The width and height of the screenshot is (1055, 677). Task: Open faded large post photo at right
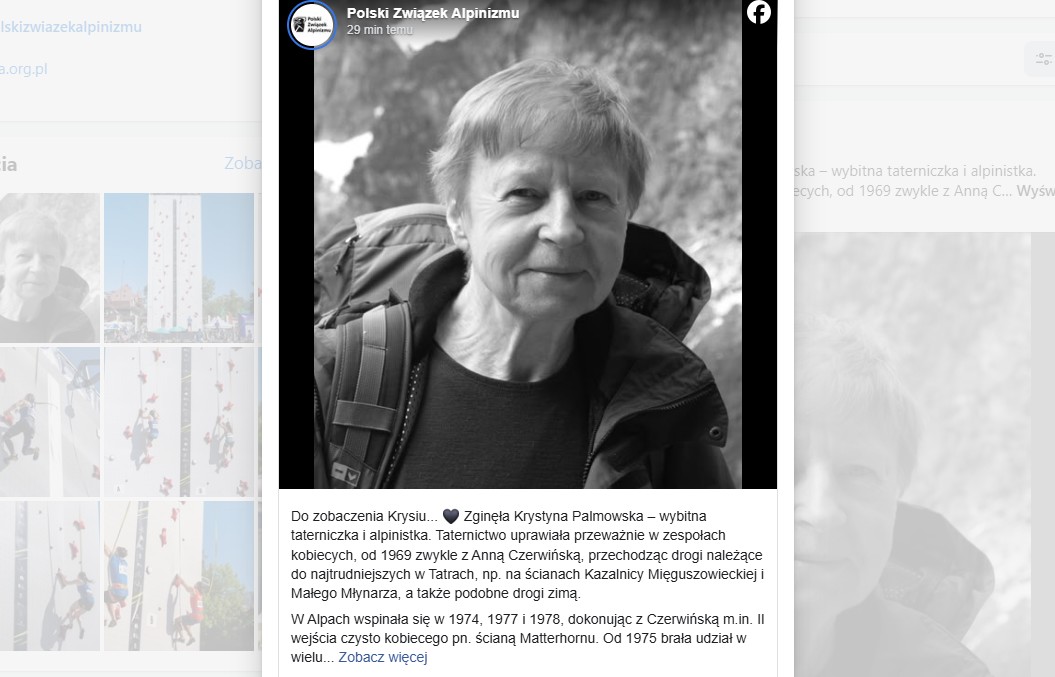pos(912,455)
